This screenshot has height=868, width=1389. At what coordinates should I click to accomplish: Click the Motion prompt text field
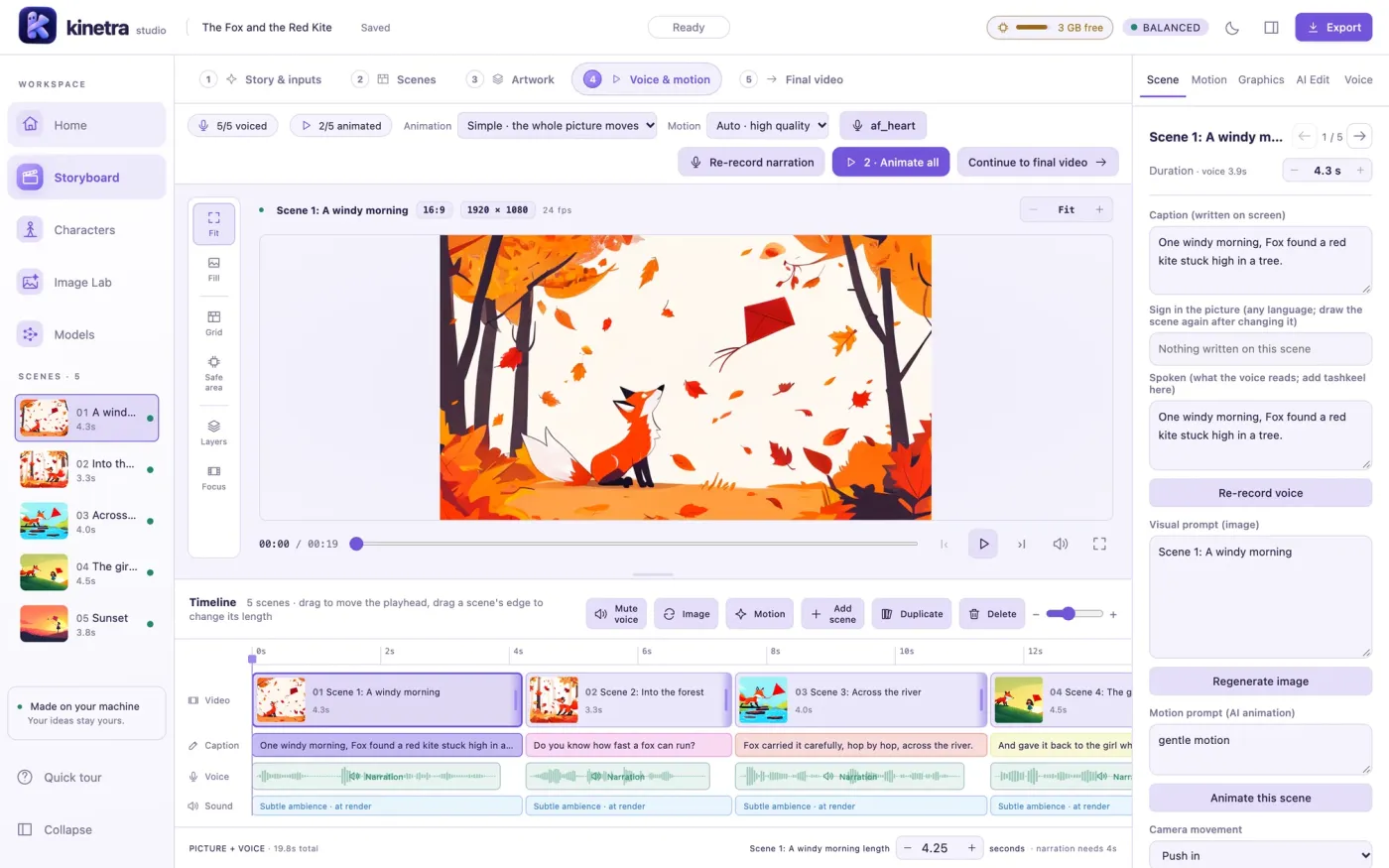click(1260, 750)
